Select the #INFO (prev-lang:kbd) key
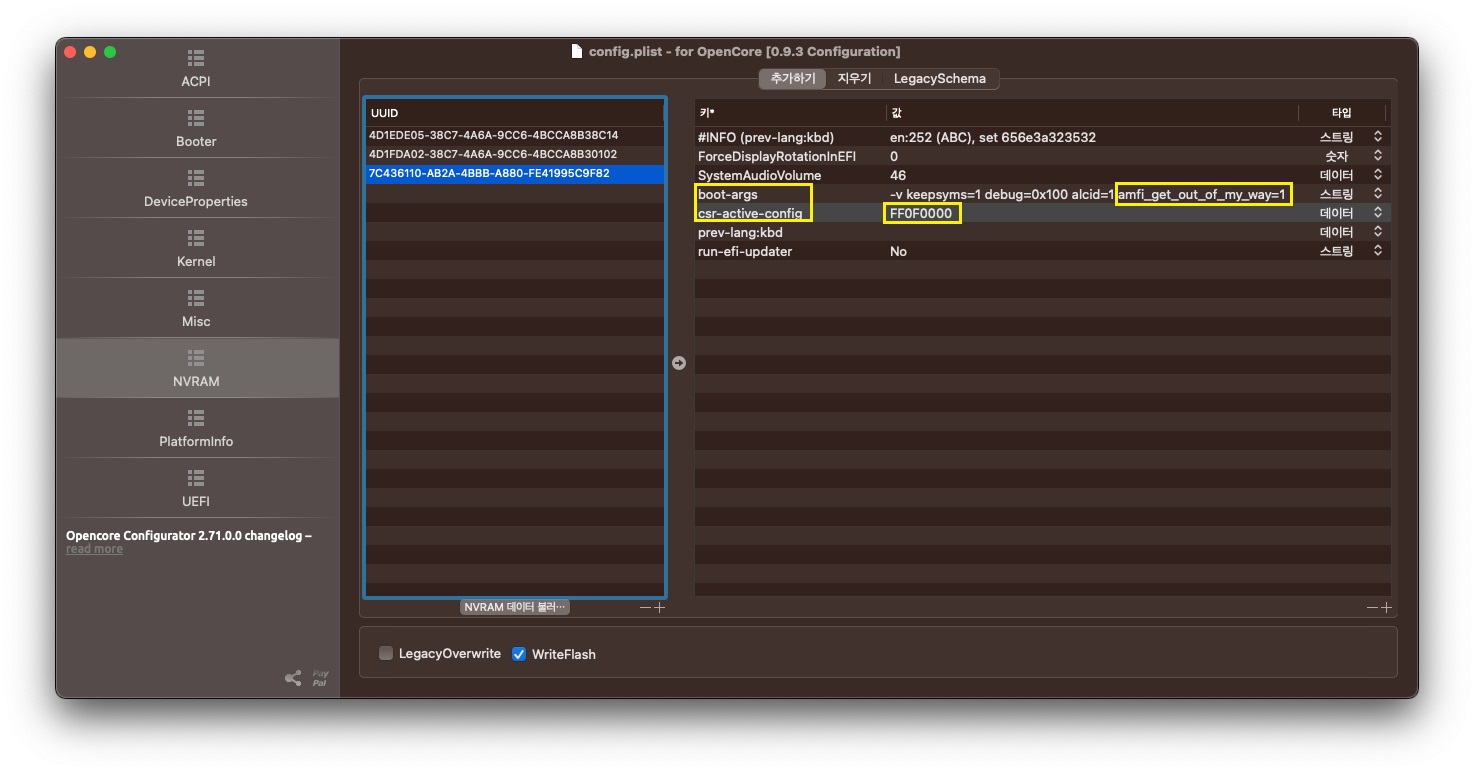The height and width of the screenshot is (772, 1474). 766,137
